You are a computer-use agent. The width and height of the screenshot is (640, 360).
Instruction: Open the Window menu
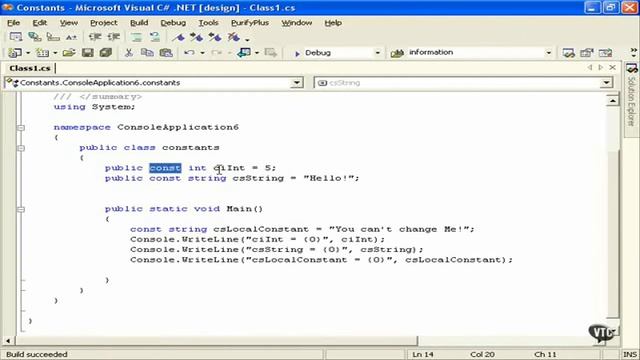[x=297, y=23]
